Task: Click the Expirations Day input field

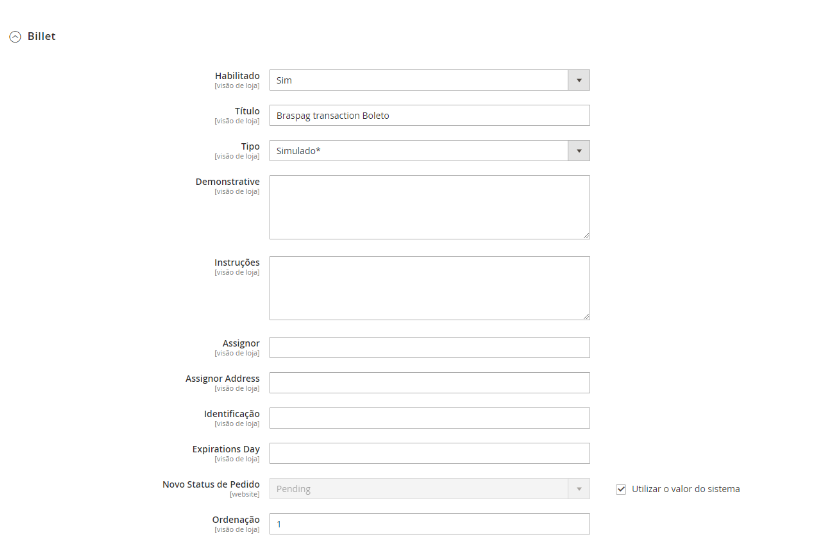Action: (429, 453)
